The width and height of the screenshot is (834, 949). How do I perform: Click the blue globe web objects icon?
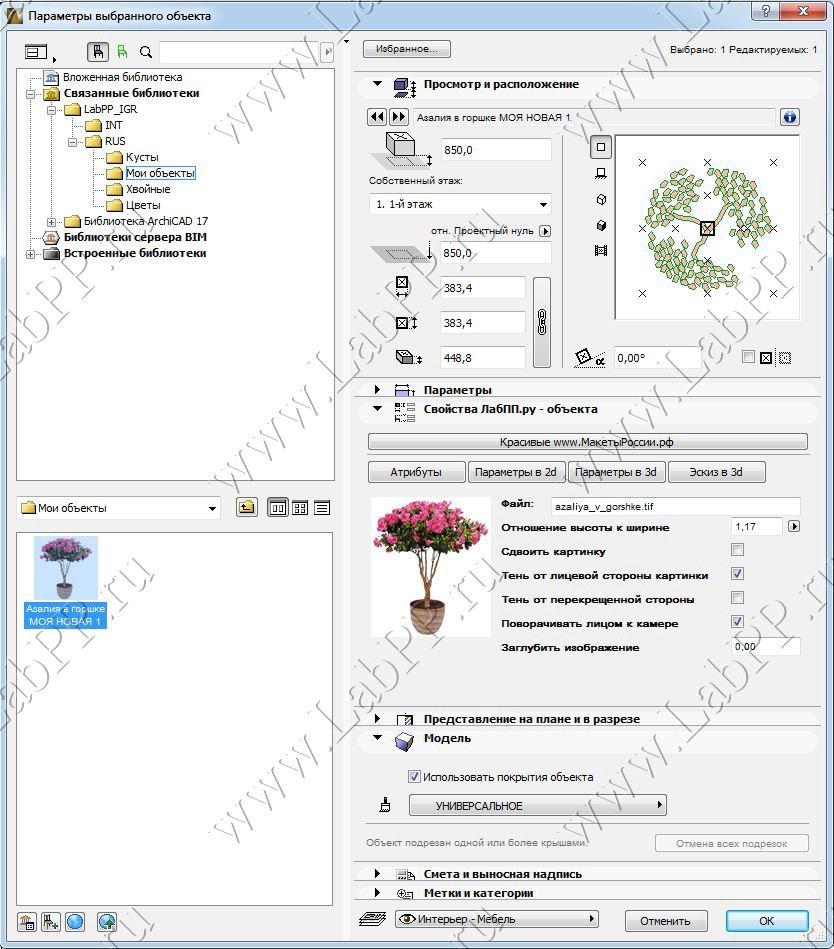click(x=75, y=922)
